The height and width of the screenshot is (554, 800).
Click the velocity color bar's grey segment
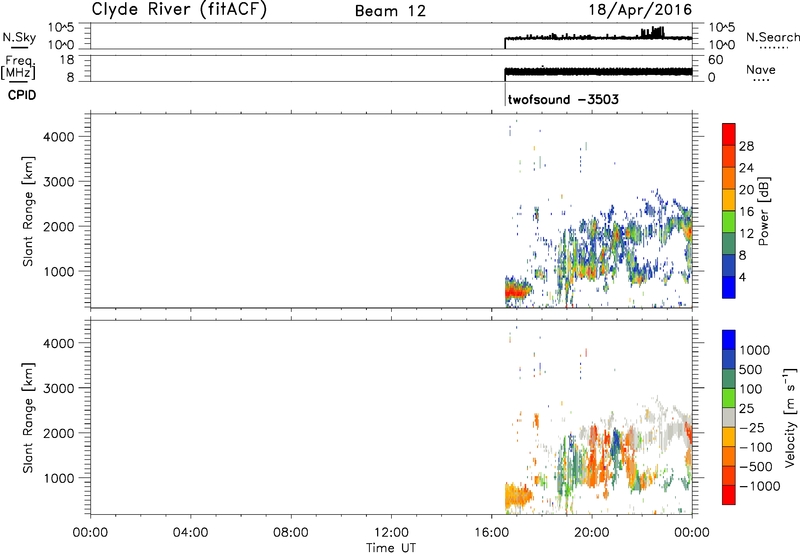(729, 417)
